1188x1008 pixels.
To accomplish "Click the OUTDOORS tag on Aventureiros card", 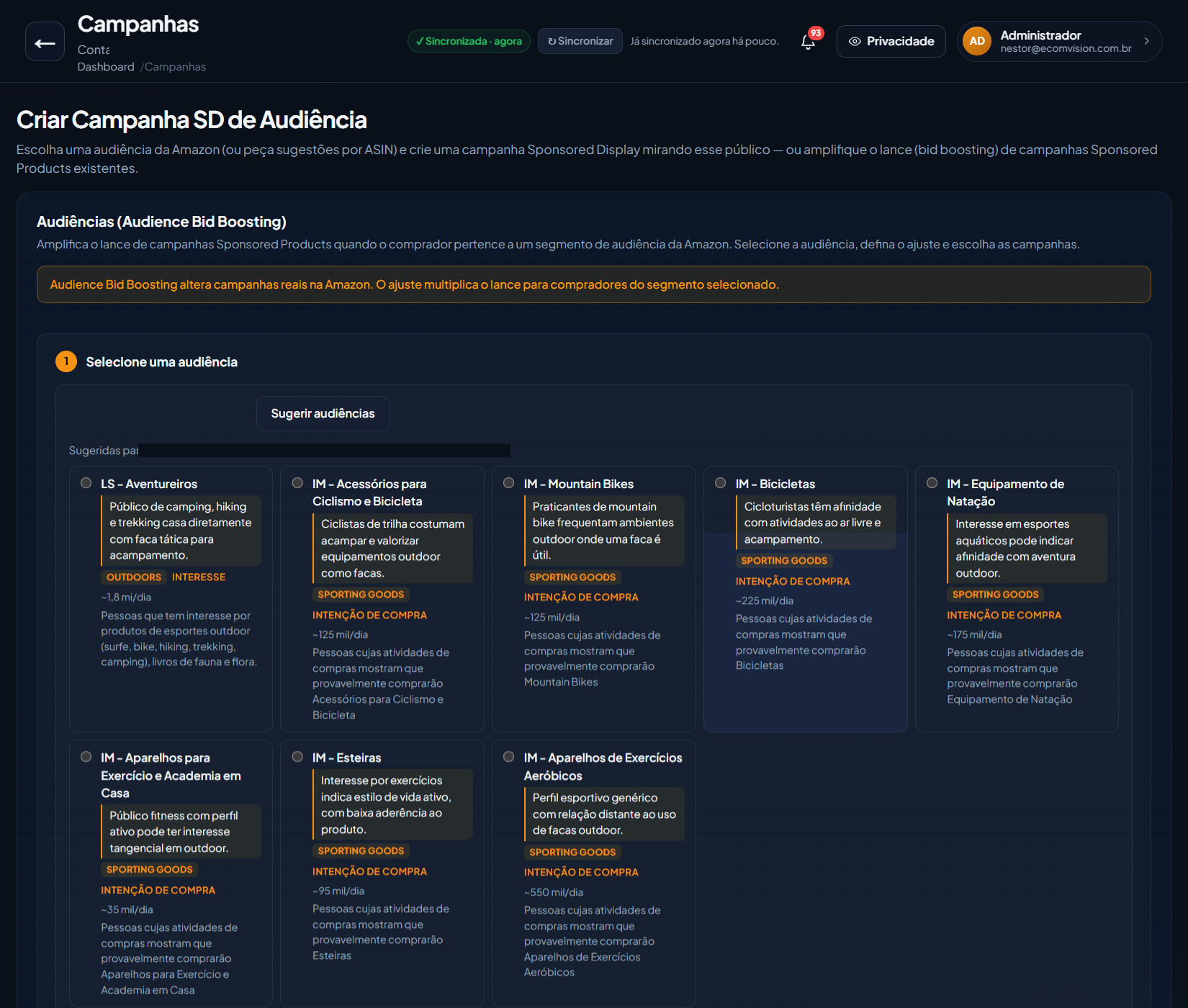I will [134, 577].
